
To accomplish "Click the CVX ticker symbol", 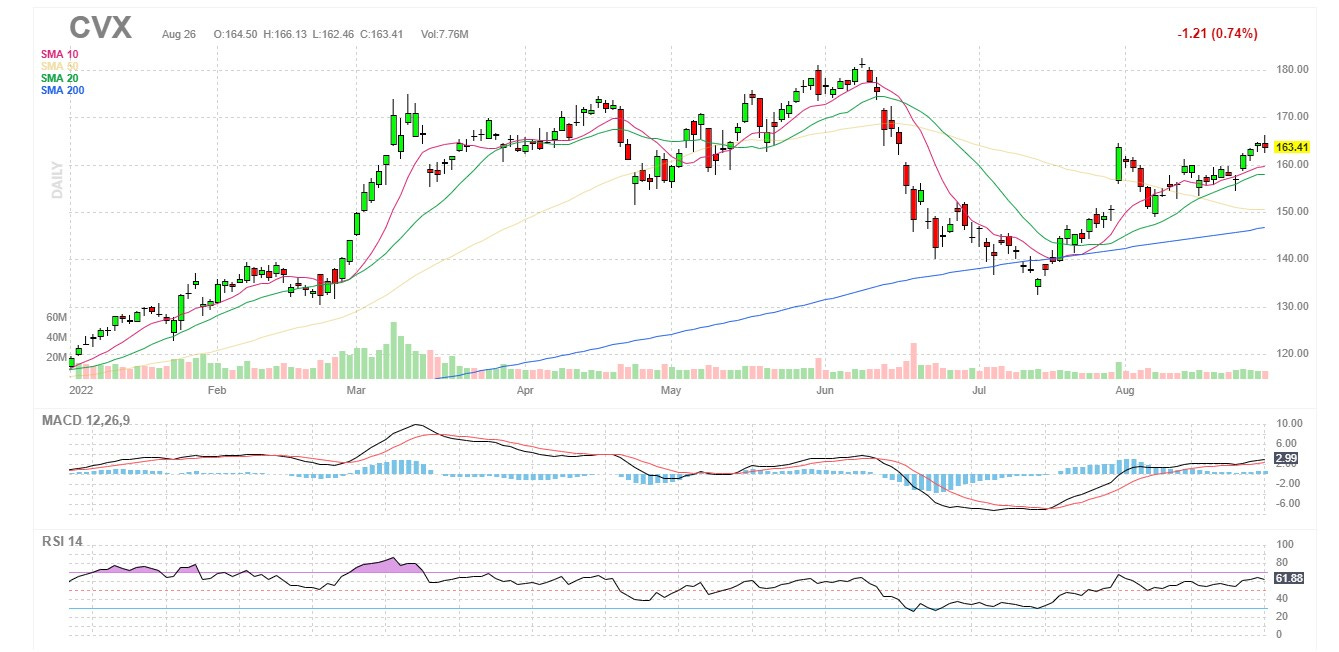I will pyautogui.click(x=100, y=27).
